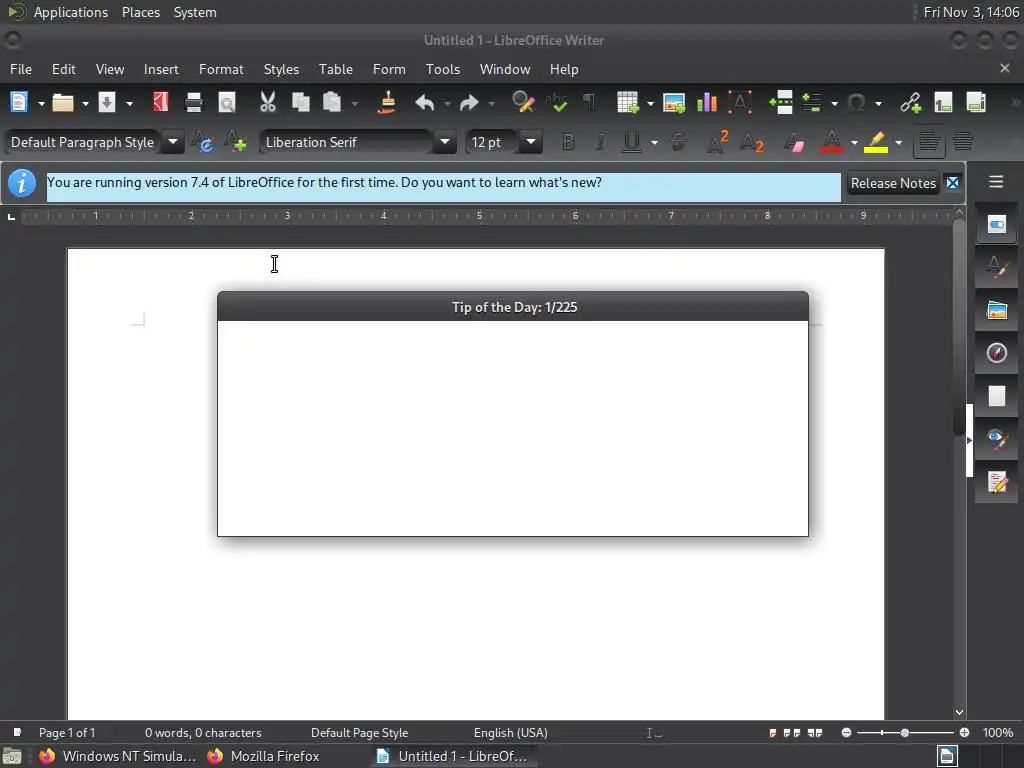Open the Format menu
Image resolution: width=1024 pixels, height=768 pixels.
point(221,69)
